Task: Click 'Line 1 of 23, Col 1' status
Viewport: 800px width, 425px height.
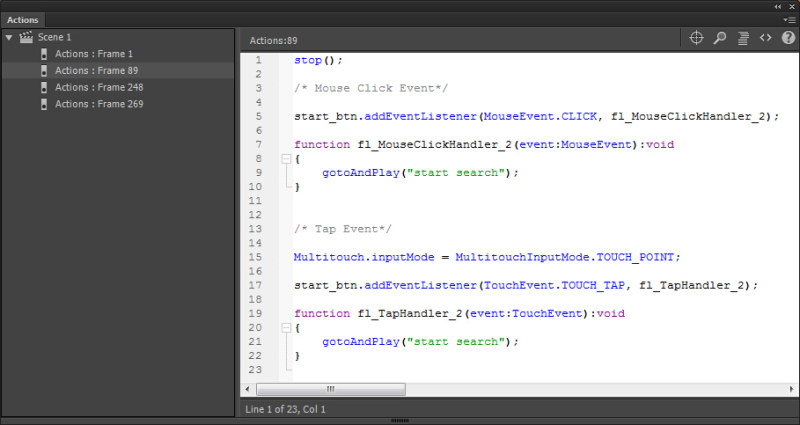Action: coord(285,409)
